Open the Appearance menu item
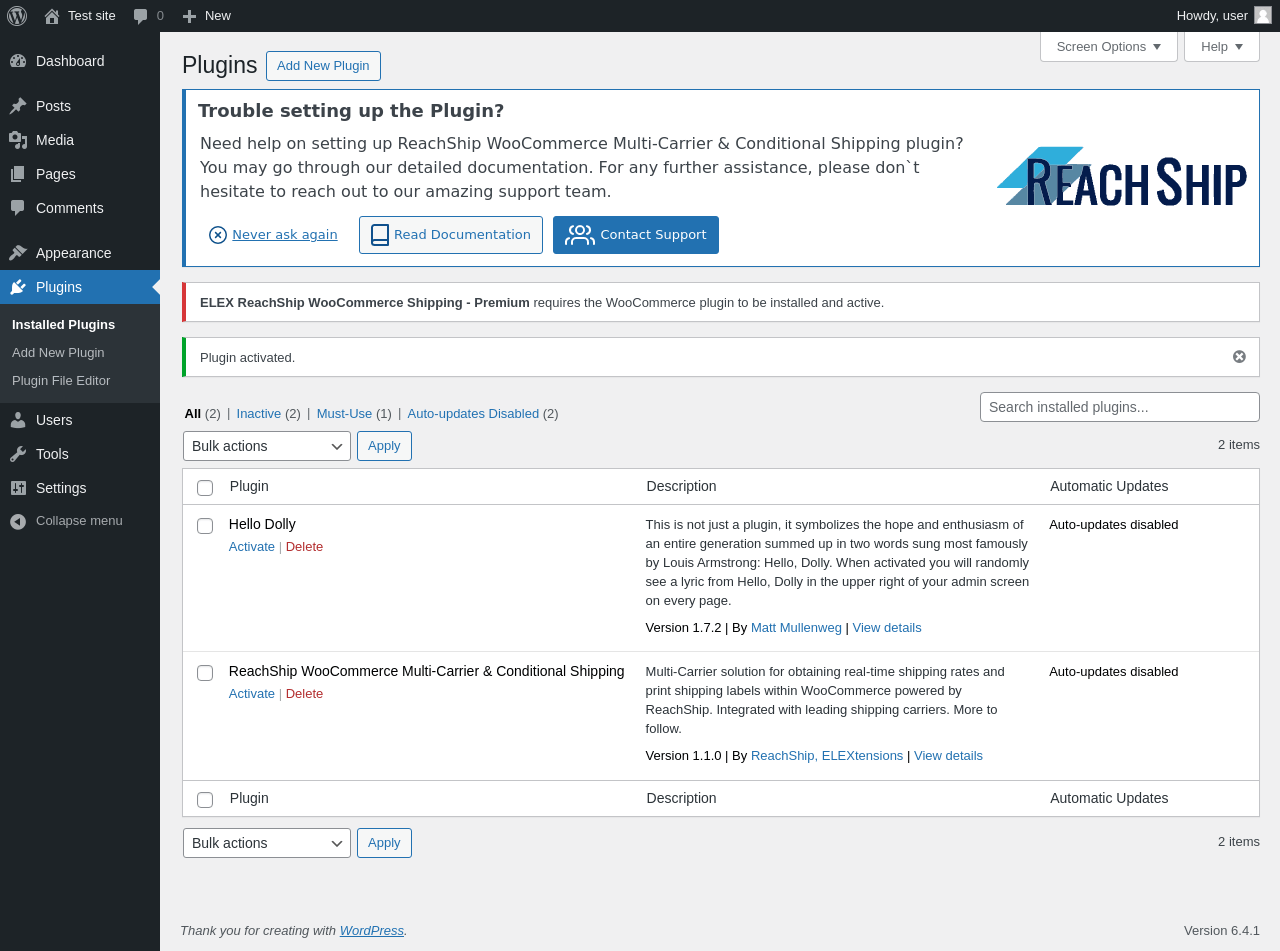The width and height of the screenshot is (1280, 951). (80, 253)
